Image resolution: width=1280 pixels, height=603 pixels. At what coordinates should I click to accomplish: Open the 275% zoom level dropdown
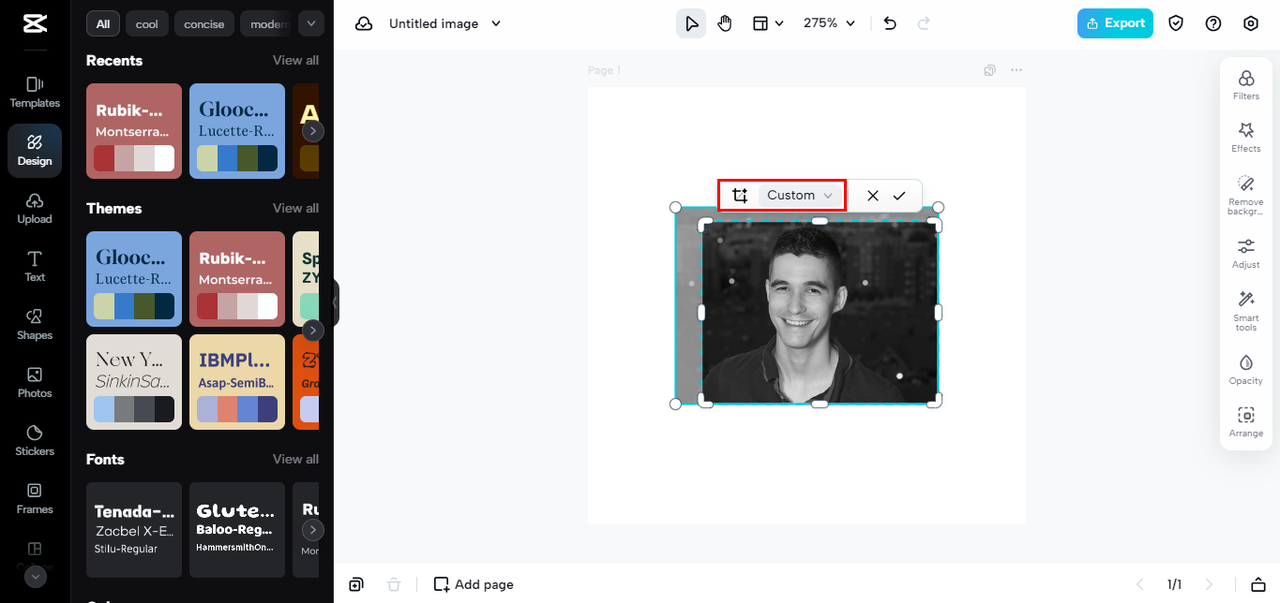click(830, 23)
